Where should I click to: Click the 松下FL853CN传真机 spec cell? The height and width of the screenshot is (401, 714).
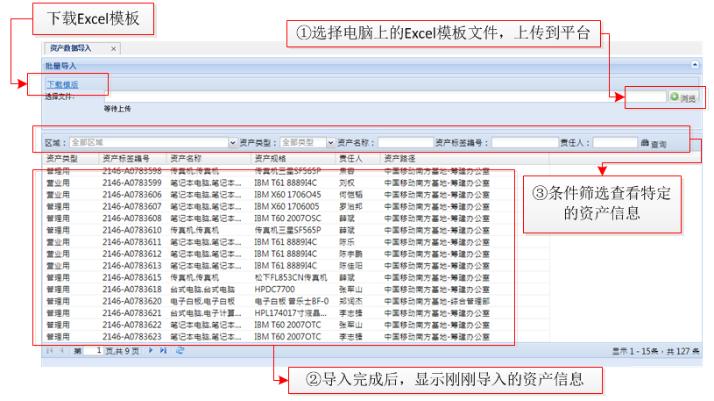coord(291,278)
